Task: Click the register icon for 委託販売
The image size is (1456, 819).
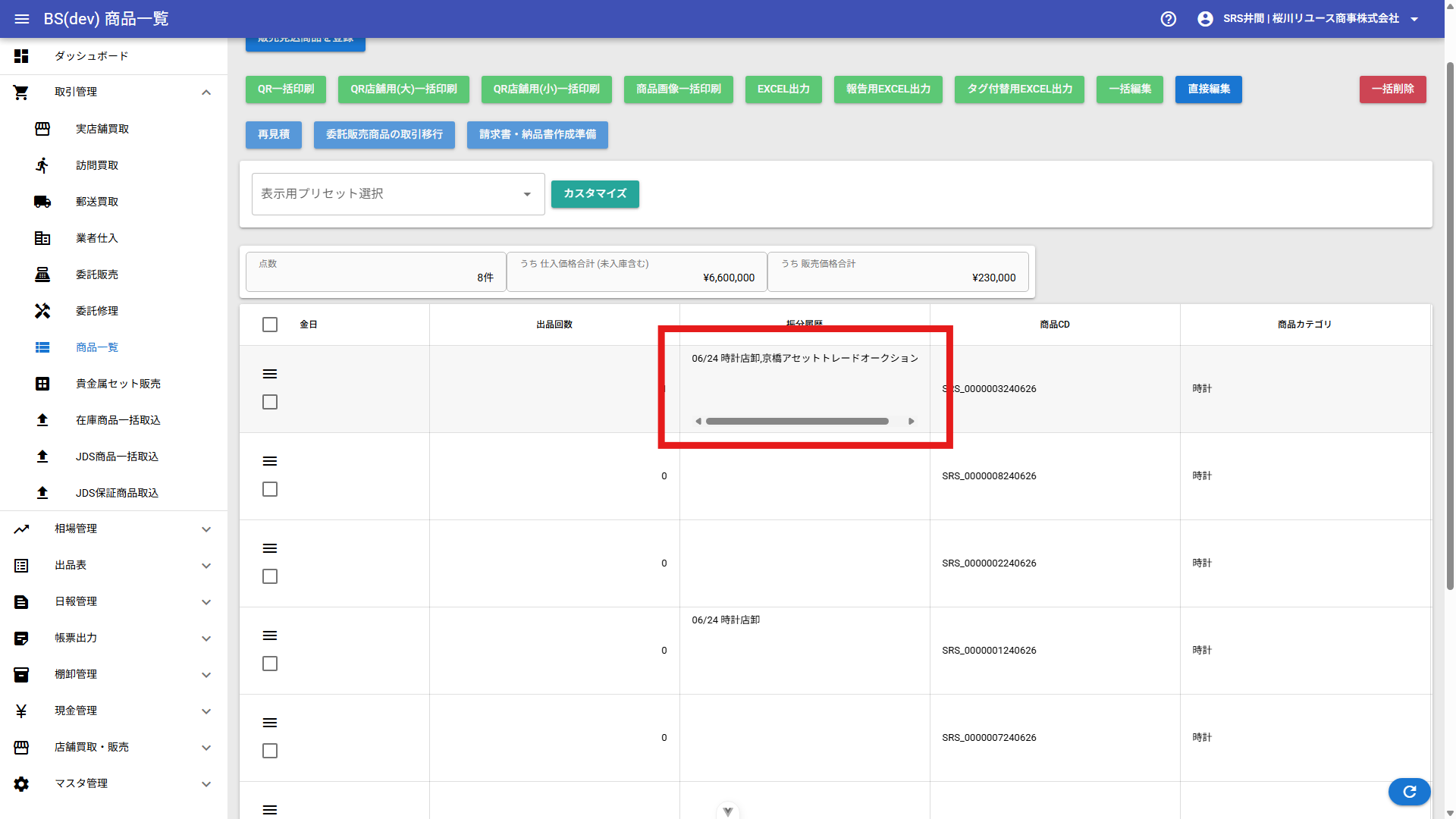Action: [x=42, y=275]
